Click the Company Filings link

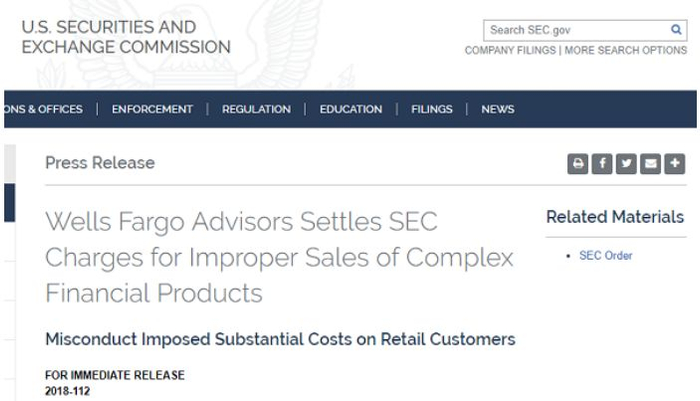509,50
